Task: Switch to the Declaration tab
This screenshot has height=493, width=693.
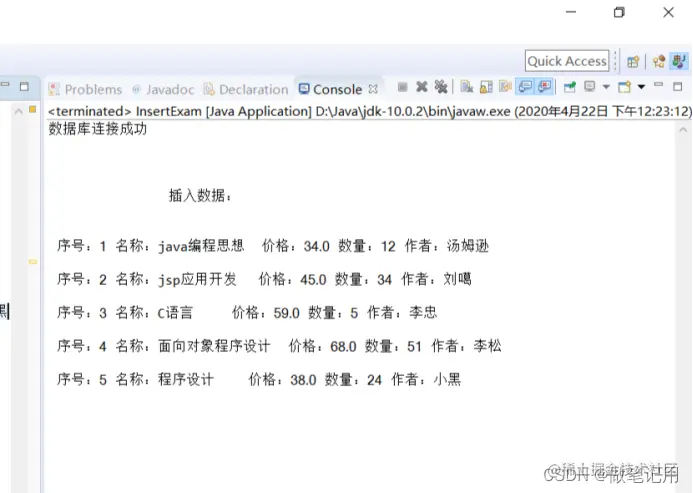Action: (x=246, y=89)
